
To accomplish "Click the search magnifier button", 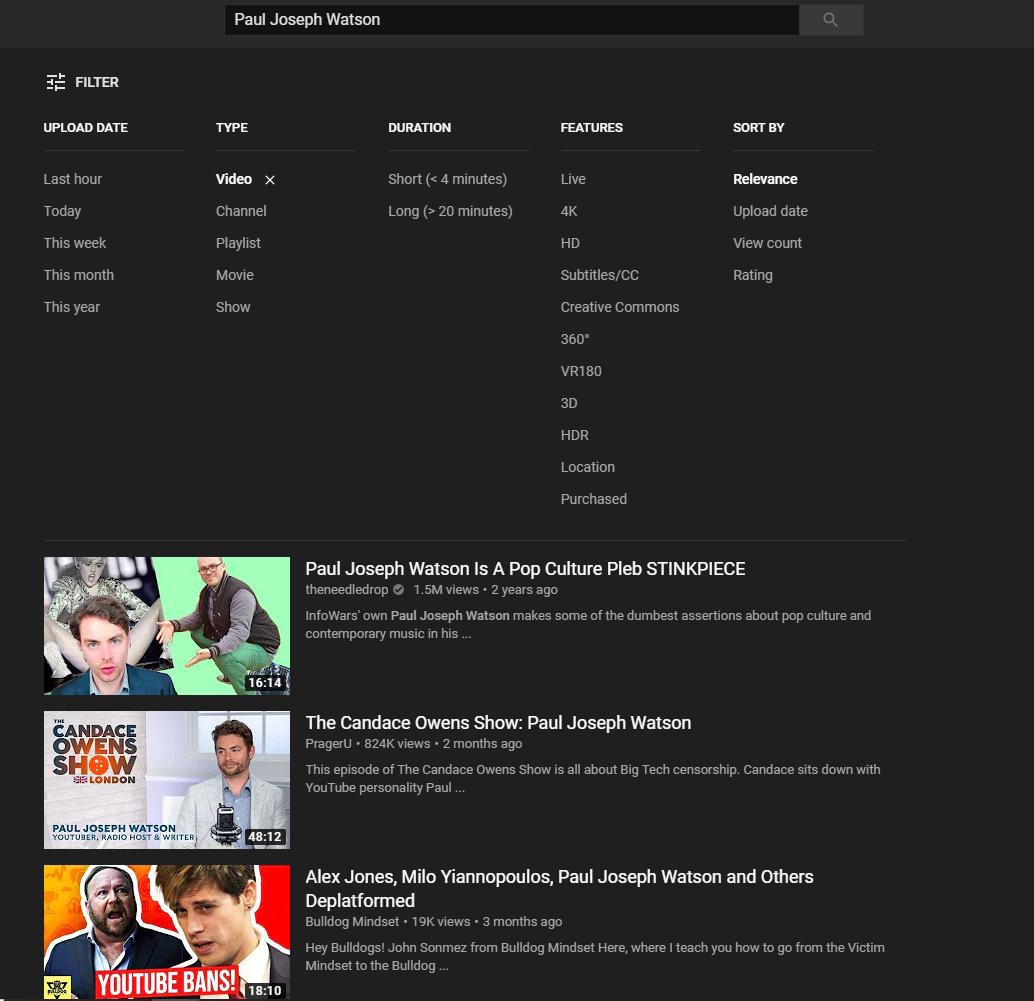I will pyautogui.click(x=831, y=20).
